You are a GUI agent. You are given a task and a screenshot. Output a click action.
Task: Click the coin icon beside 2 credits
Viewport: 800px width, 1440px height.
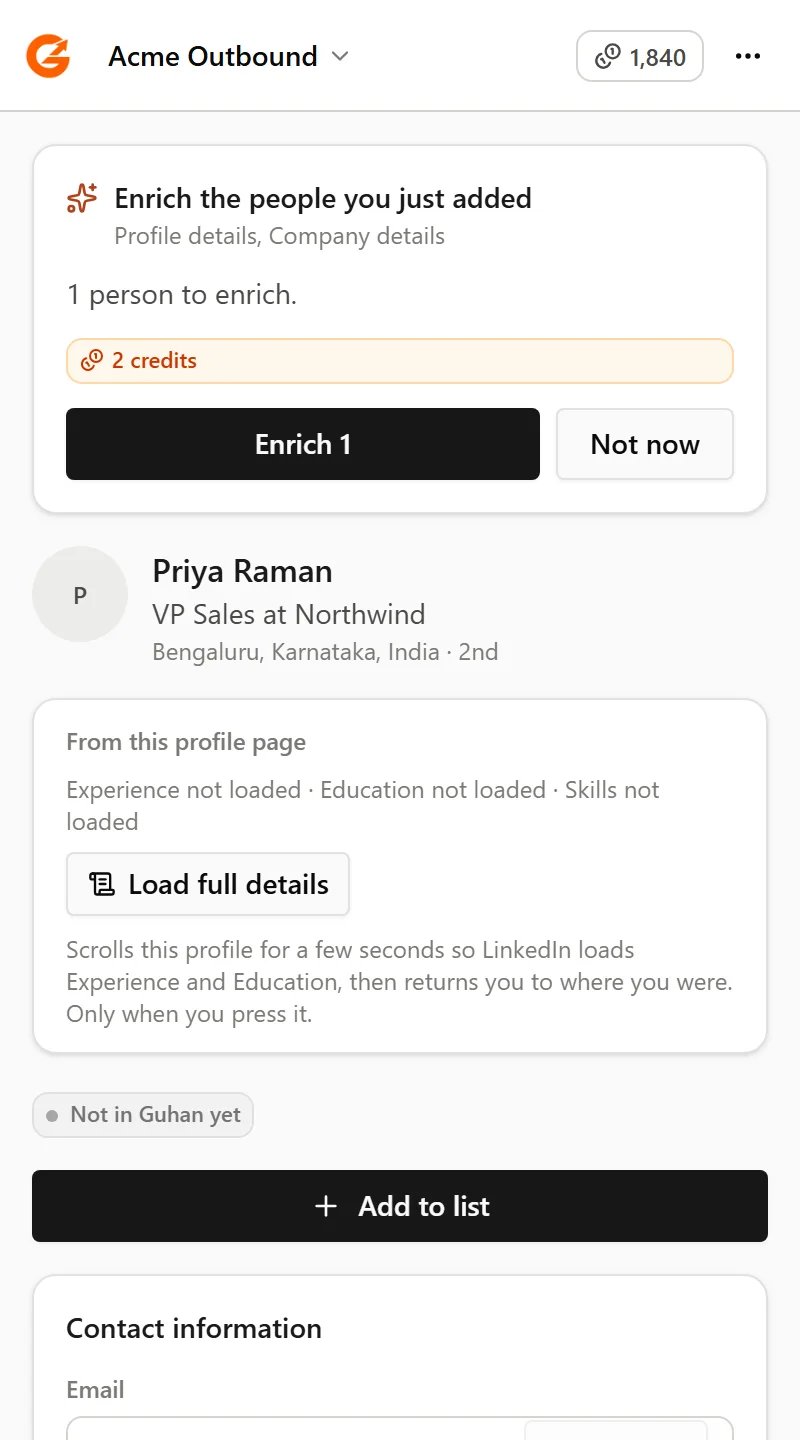92,361
